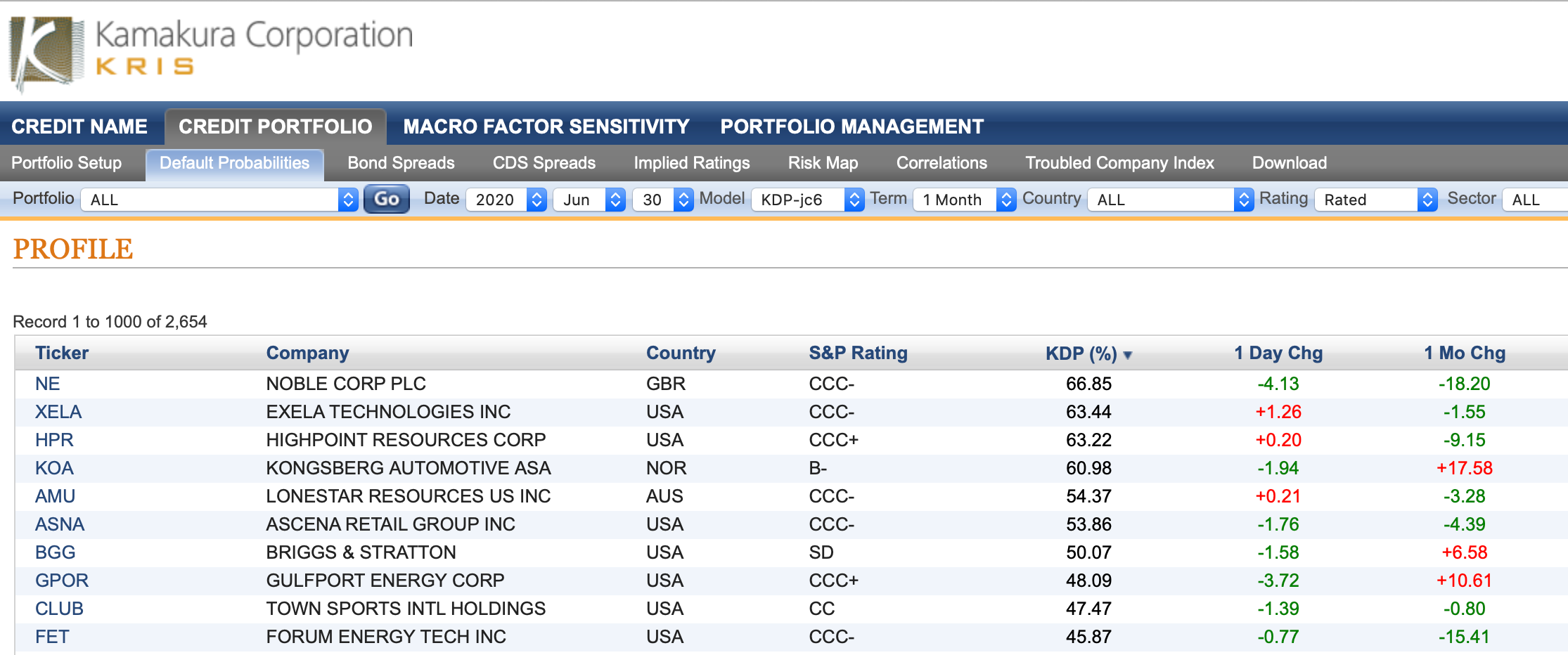The image size is (1568, 655).
Task: Go to the Bond Spreads subtab
Action: click(401, 163)
